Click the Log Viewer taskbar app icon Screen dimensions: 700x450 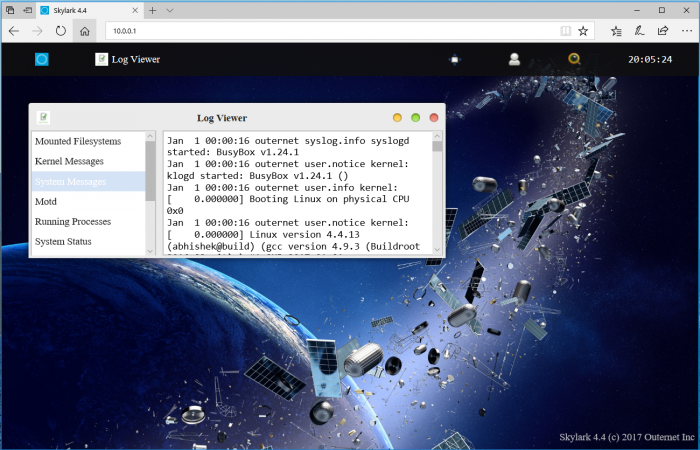coord(101,59)
